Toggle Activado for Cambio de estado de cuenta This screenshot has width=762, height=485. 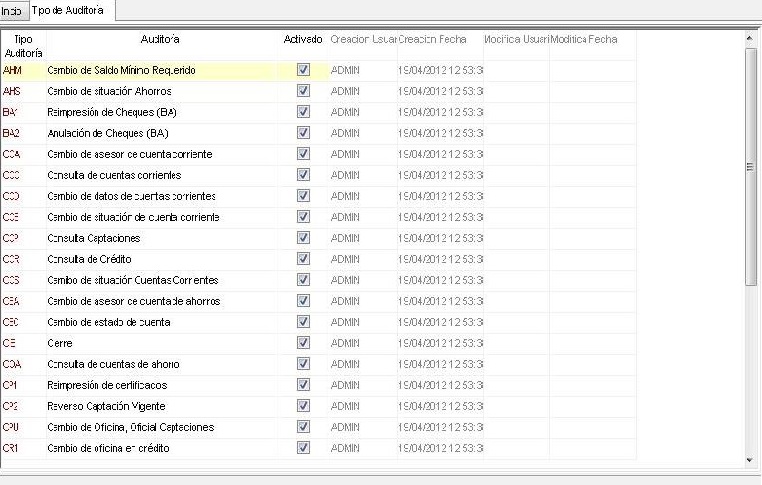tap(303, 322)
